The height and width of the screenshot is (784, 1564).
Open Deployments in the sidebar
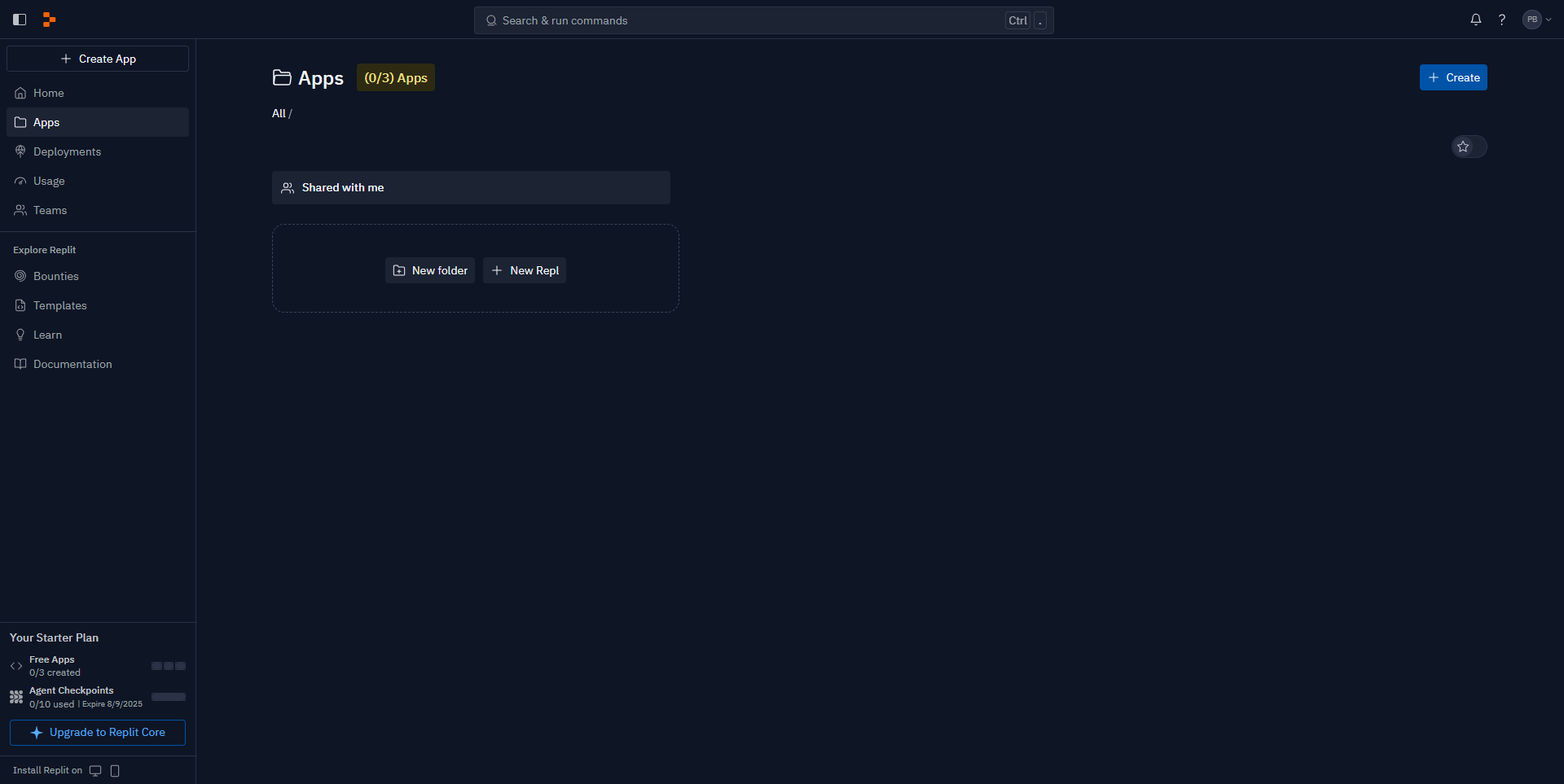coord(98,151)
